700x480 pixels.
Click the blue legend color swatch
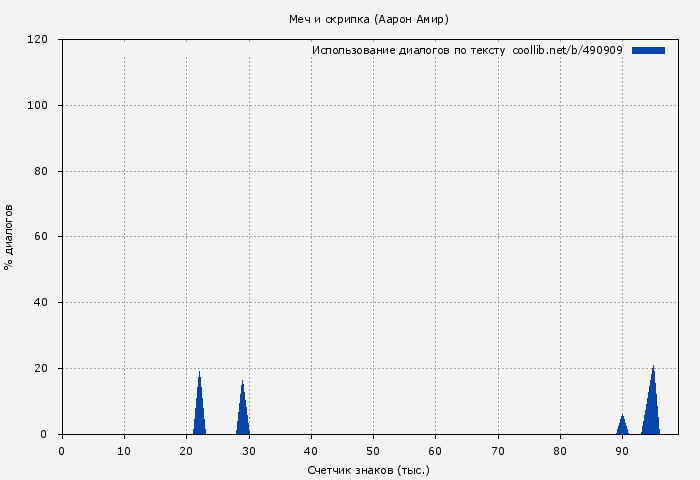pos(648,50)
